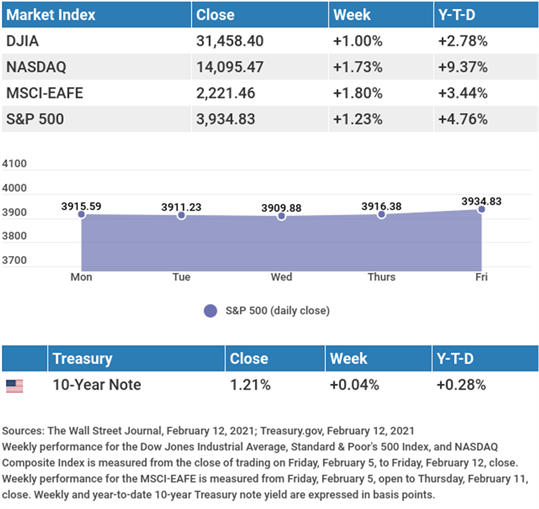The height and width of the screenshot is (509, 539).
Task: Click the US flag icon
Action: [x=14, y=386]
